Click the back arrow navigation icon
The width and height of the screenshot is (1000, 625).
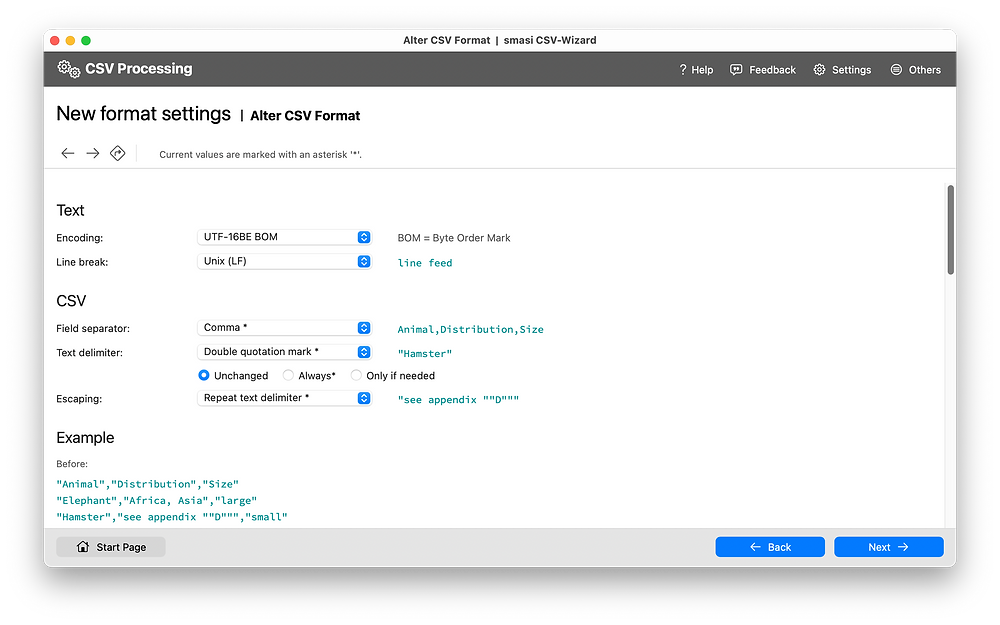tap(67, 153)
